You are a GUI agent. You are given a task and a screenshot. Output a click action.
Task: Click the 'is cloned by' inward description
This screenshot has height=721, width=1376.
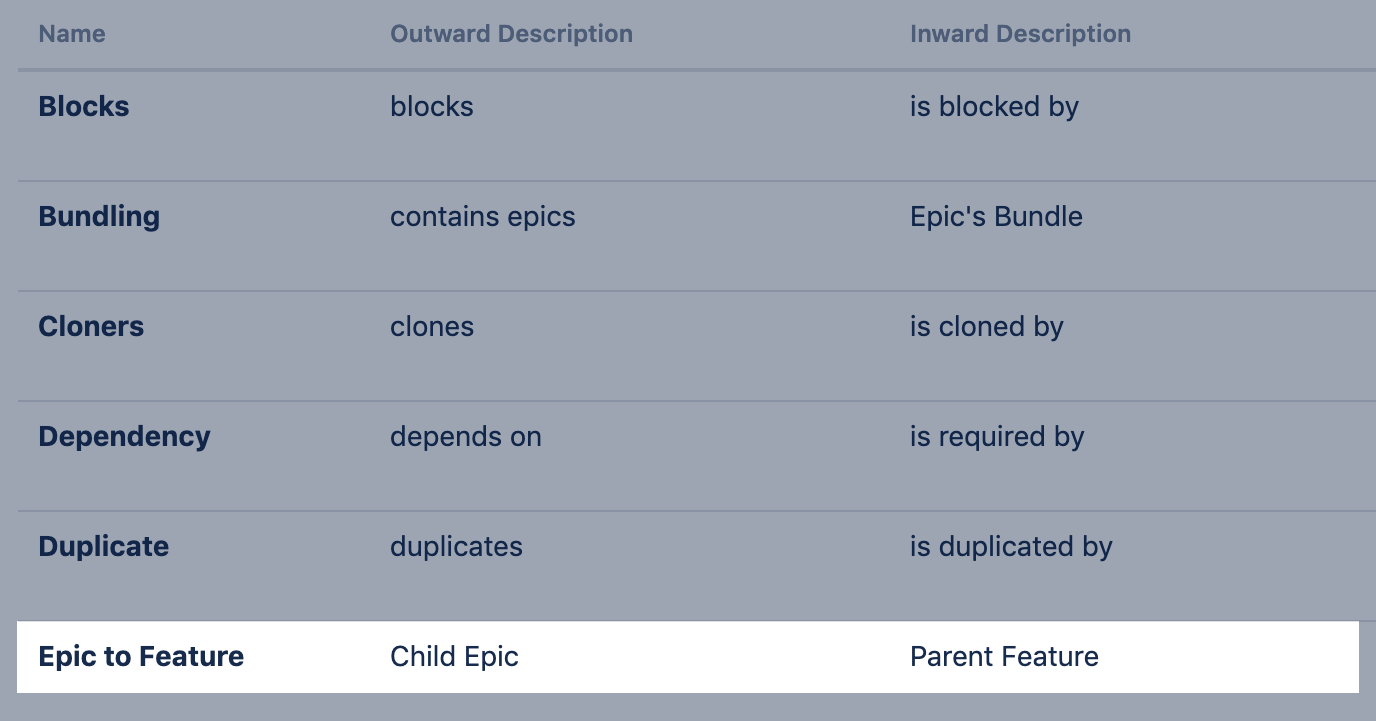click(986, 327)
